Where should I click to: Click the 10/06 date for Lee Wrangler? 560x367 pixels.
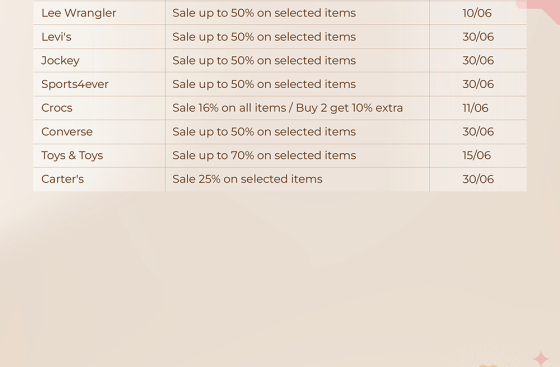pos(477,13)
